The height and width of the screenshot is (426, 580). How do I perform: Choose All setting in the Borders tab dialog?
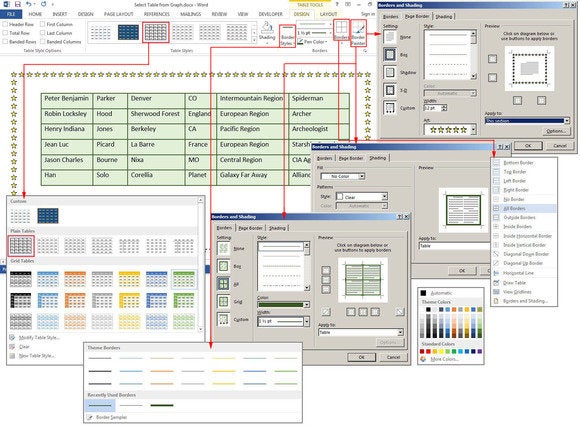pos(223,284)
